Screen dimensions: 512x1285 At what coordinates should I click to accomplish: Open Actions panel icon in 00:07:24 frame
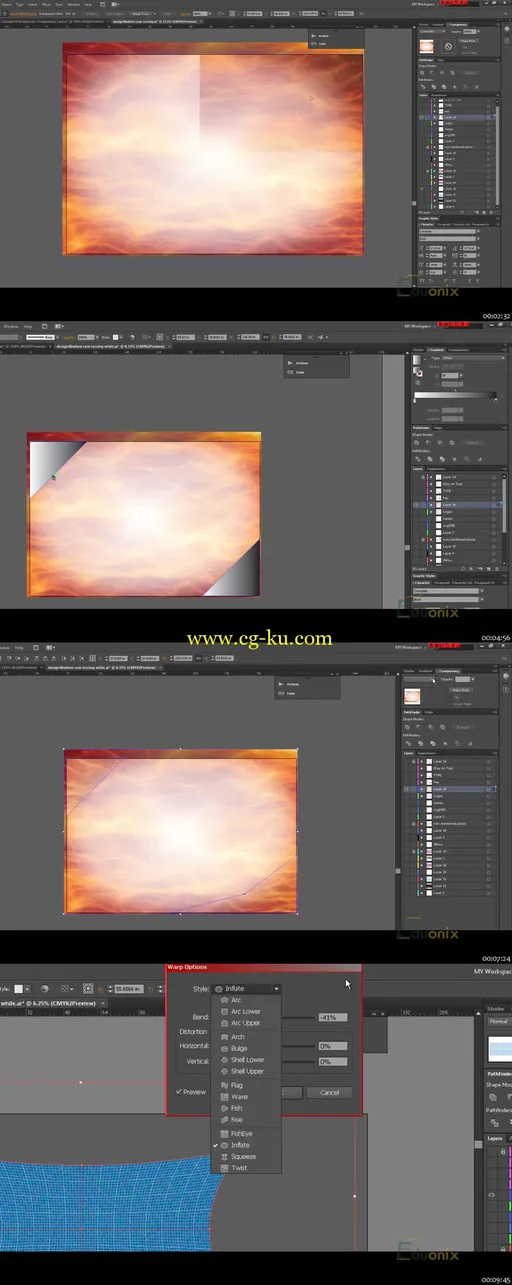281,684
